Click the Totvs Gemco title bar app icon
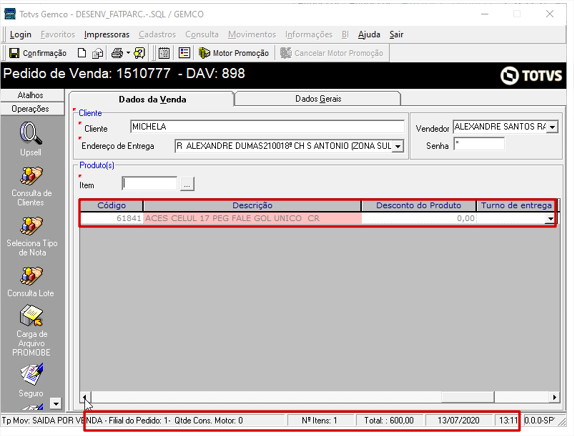This screenshot has width=574, height=436. [10, 14]
